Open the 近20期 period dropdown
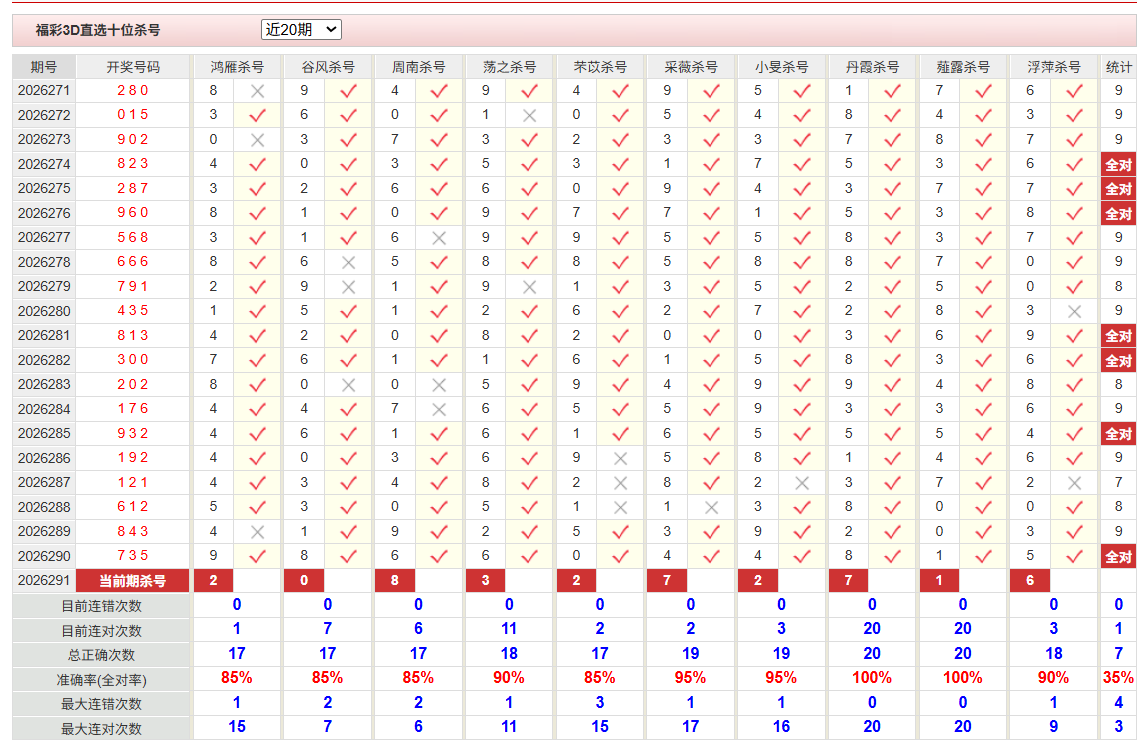 tap(301, 29)
